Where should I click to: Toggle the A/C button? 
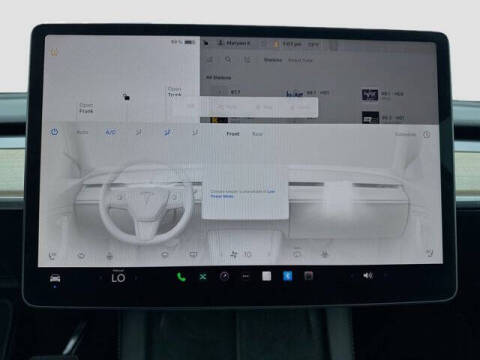point(110,132)
